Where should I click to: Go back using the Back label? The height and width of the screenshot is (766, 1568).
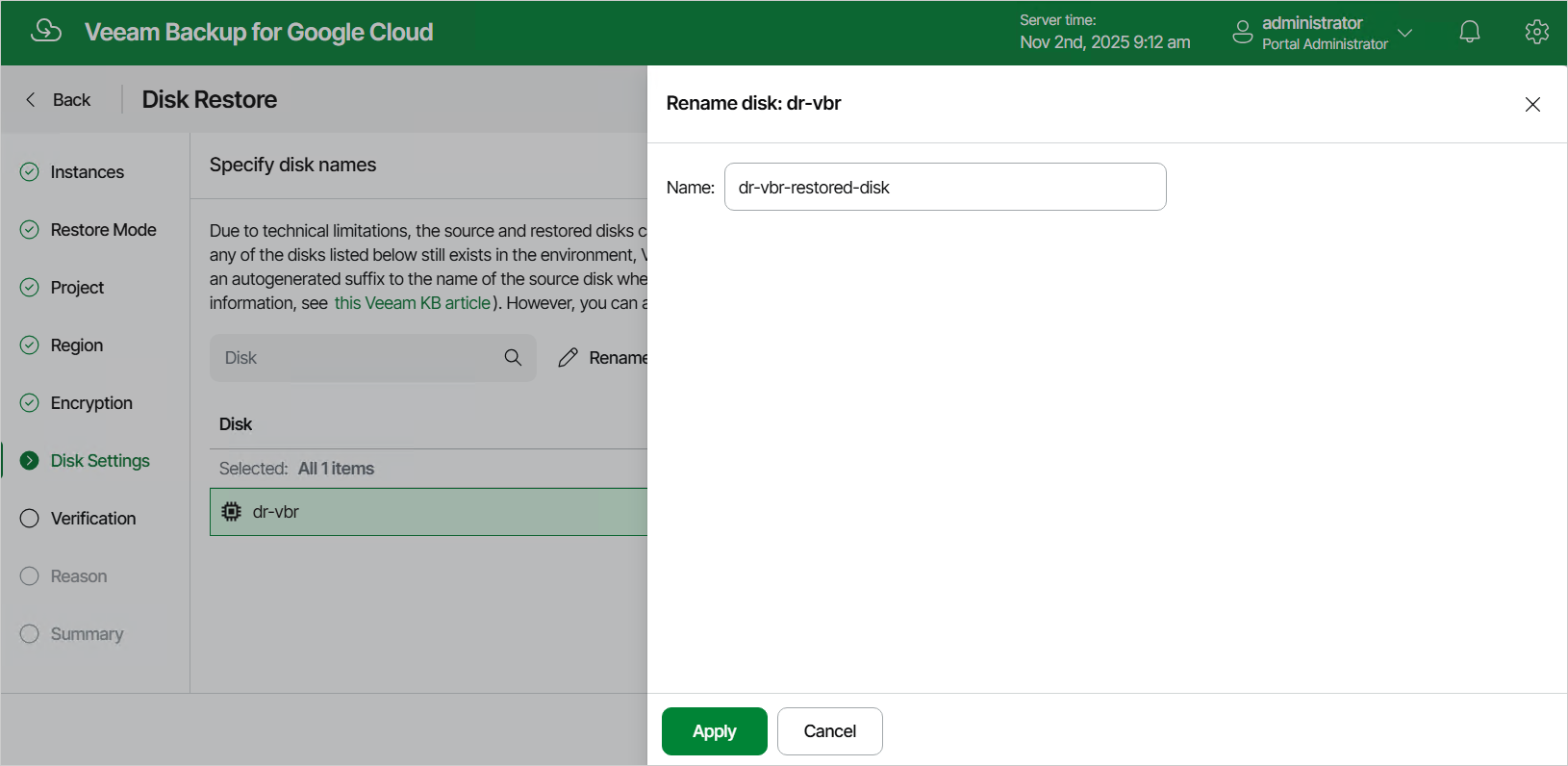(71, 100)
